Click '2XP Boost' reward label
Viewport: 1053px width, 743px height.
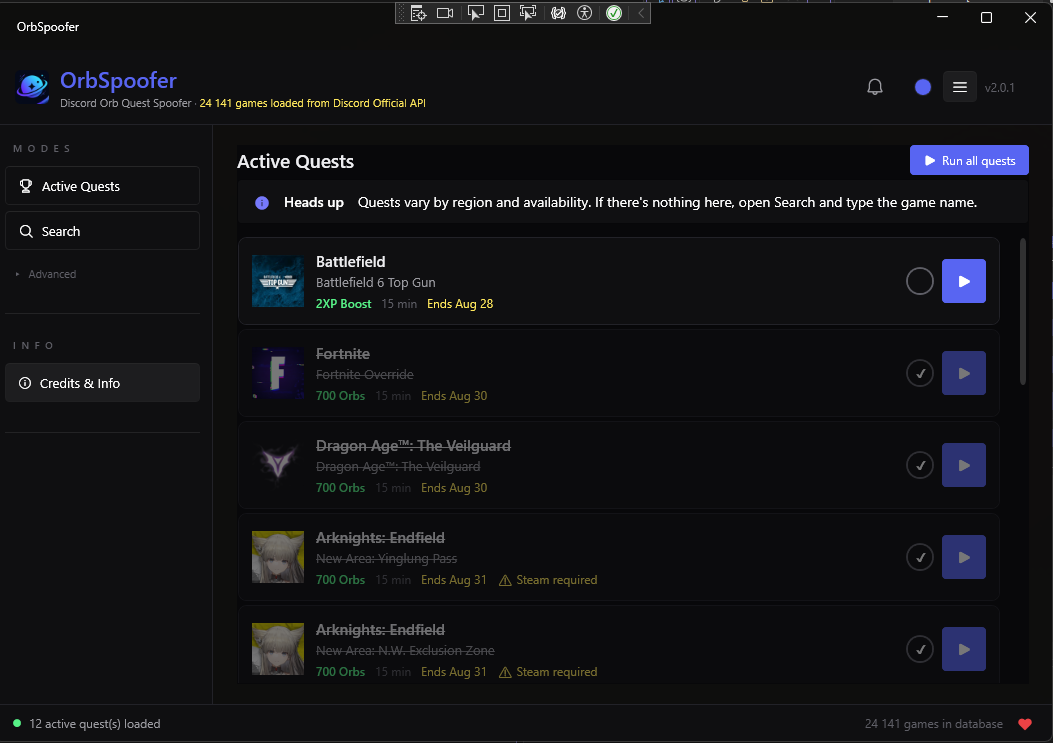coord(343,304)
